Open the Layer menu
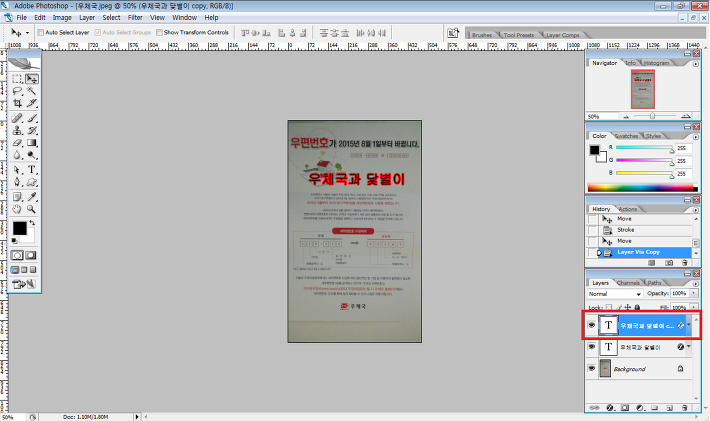This screenshot has width=710, height=421. pos(87,18)
